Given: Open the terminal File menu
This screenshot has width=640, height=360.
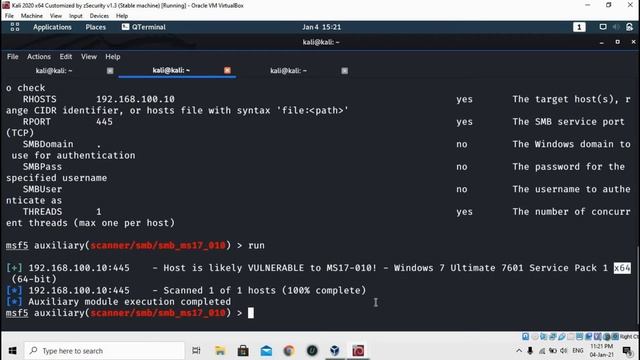Looking at the screenshot, I should point(13,57).
